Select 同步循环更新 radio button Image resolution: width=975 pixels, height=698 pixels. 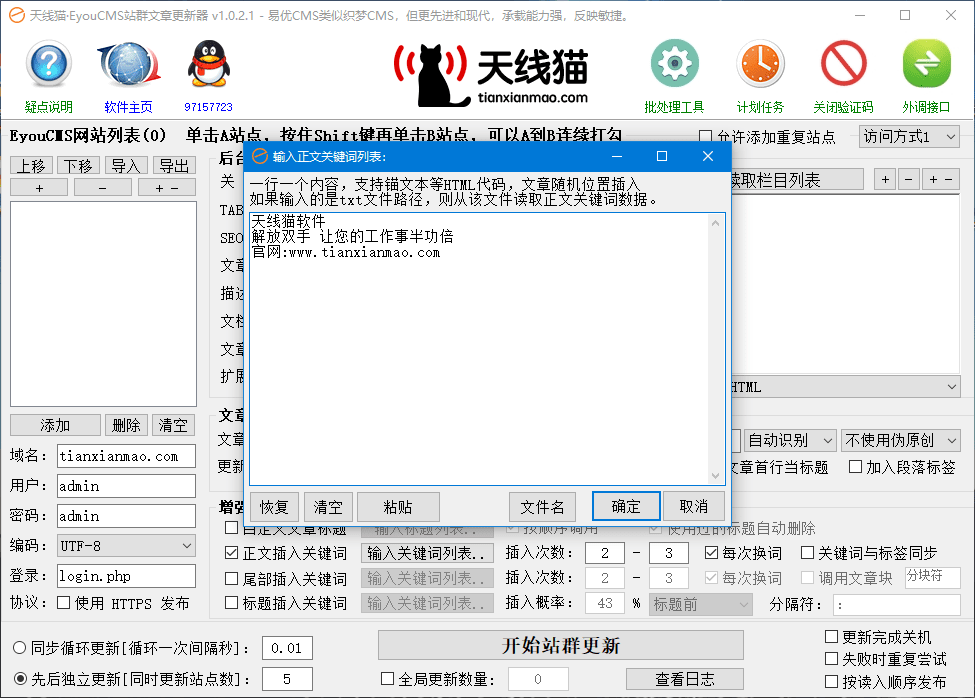[x=20, y=648]
